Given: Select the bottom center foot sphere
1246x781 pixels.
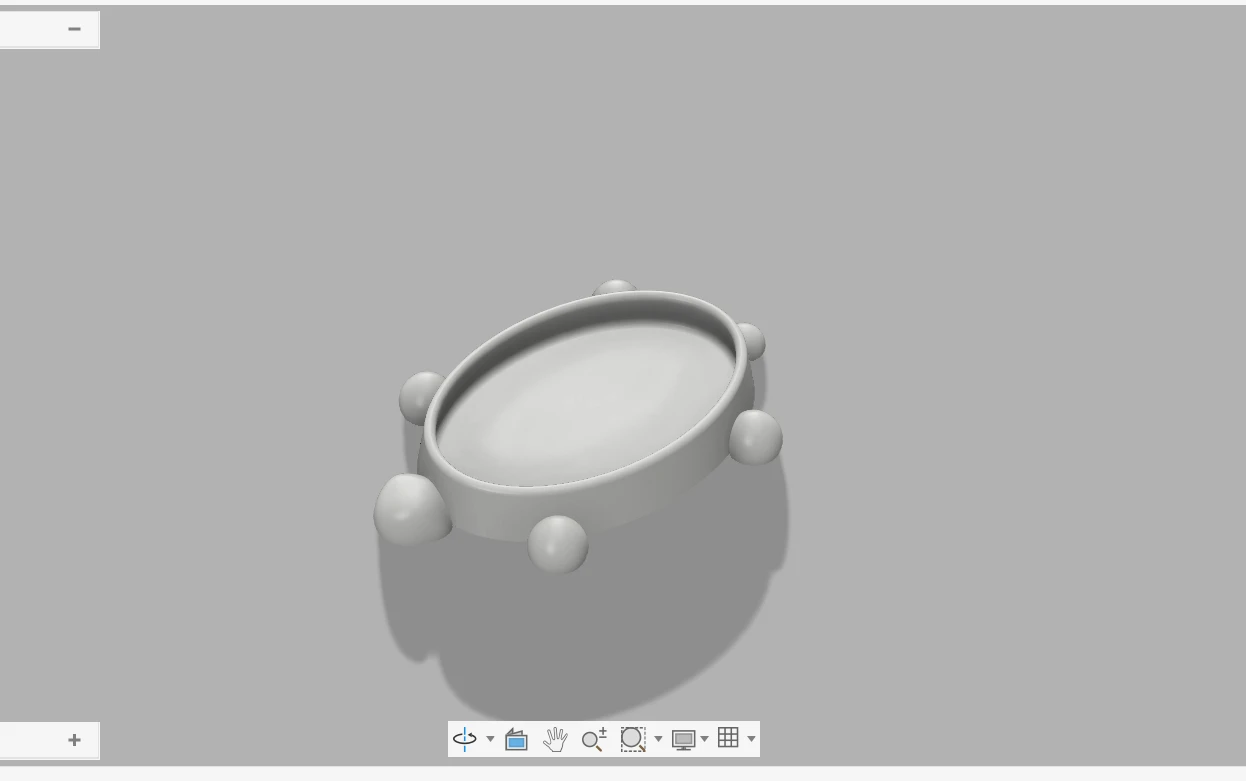Looking at the screenshot, I should click(x=557, y=544).
